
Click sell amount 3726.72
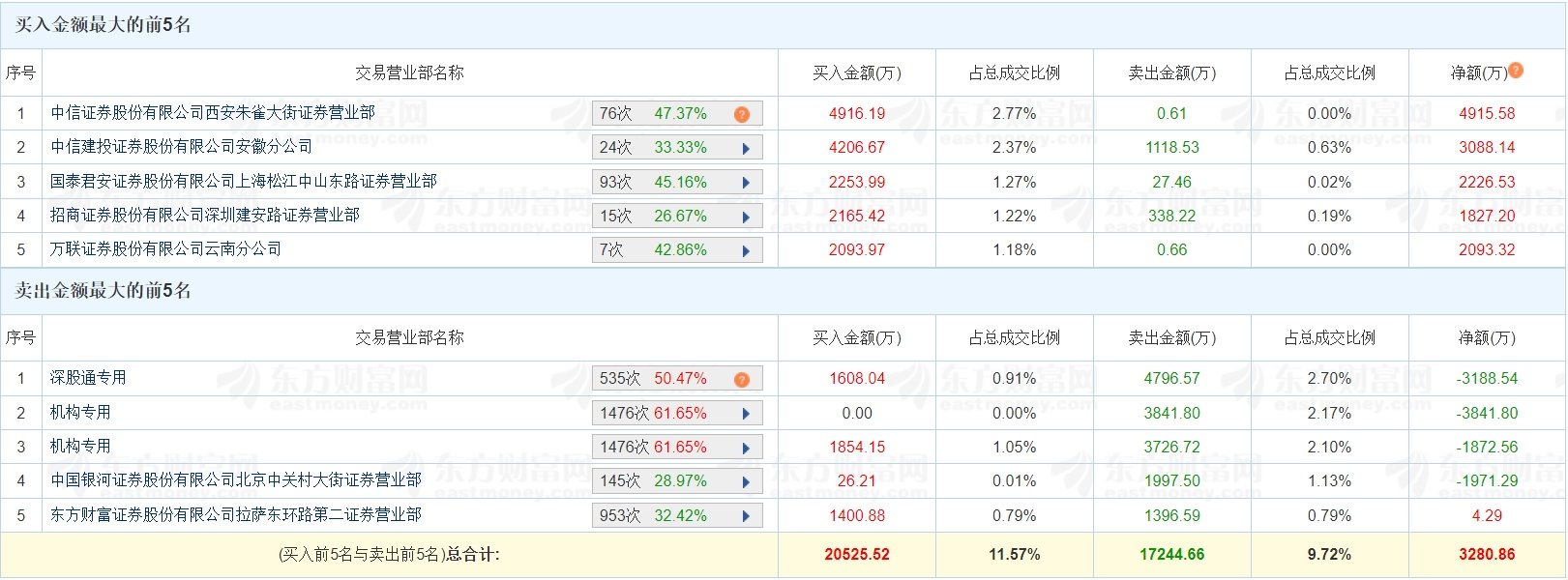point(1172,447)
